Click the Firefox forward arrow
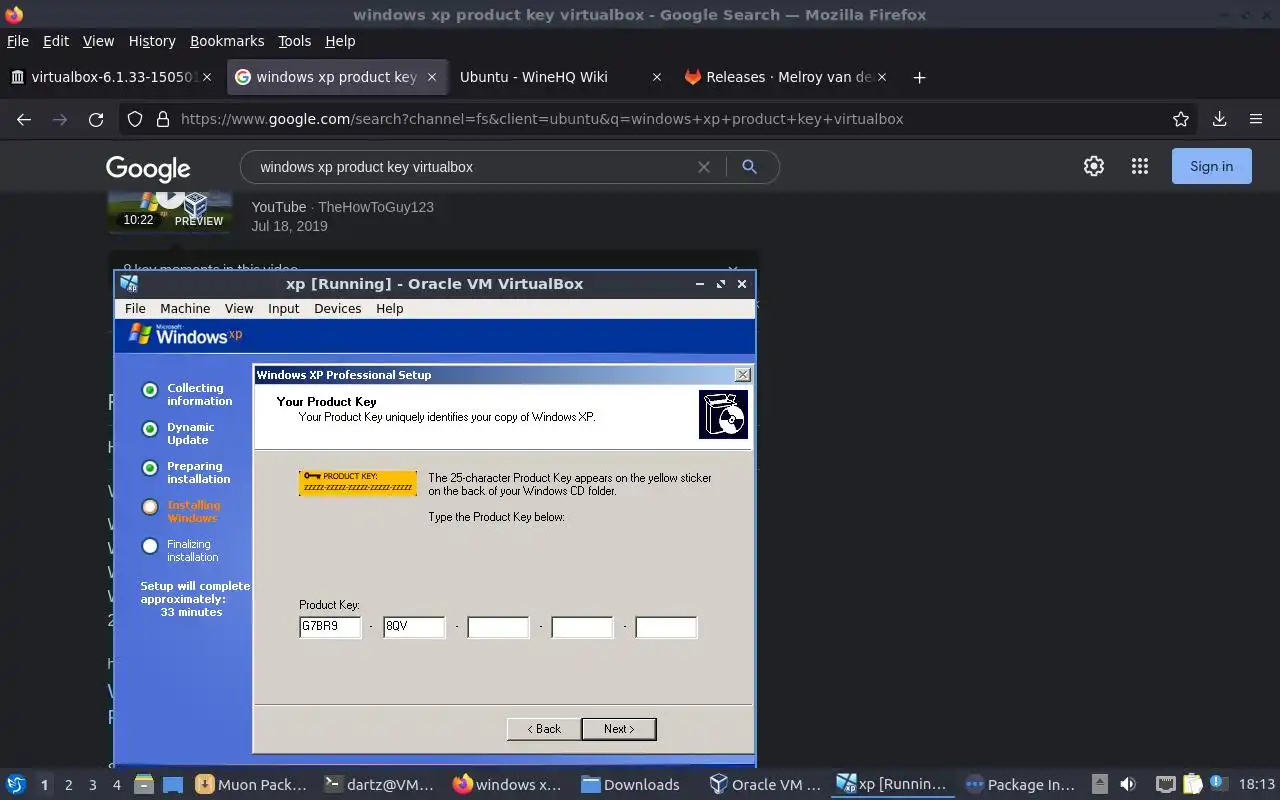Image resolution: width=1280 pixels, height=800 pixels. point(60,119)
